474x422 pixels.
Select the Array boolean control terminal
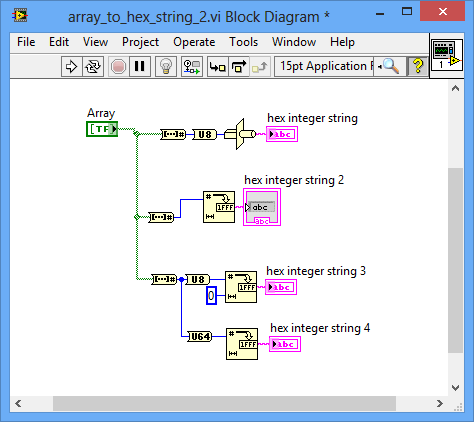coord(102,129)
